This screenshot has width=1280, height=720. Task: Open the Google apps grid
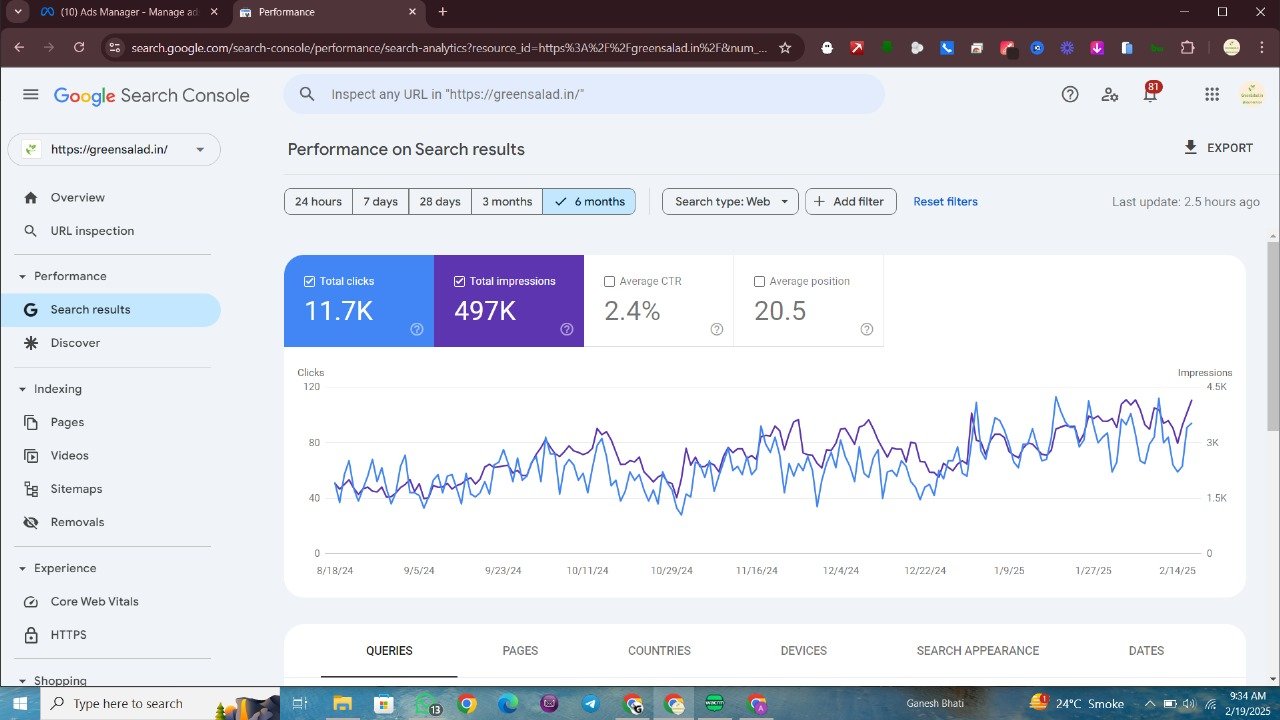point(1212,94)
